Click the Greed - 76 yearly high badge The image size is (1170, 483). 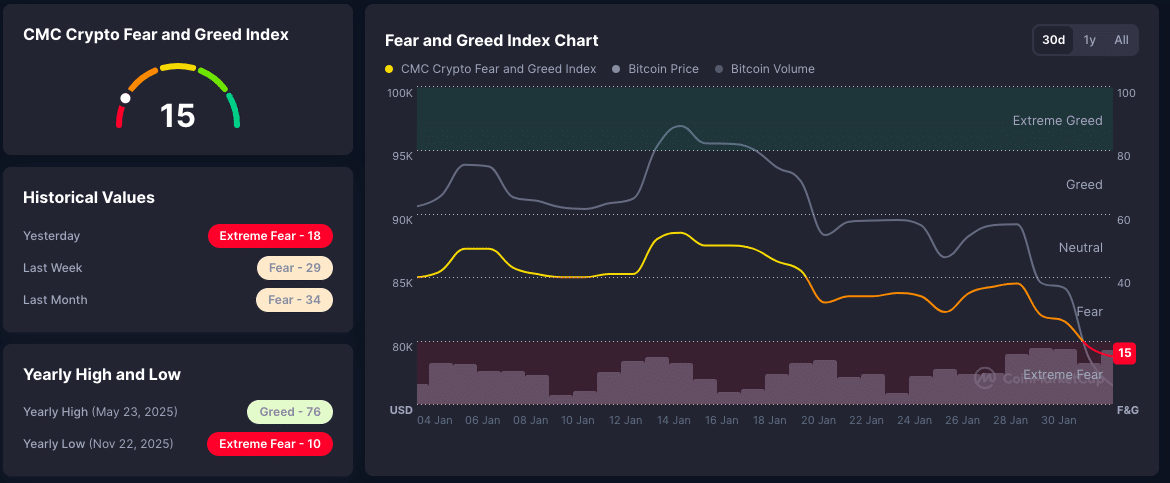pyautogui.click(x=289, y=412)
